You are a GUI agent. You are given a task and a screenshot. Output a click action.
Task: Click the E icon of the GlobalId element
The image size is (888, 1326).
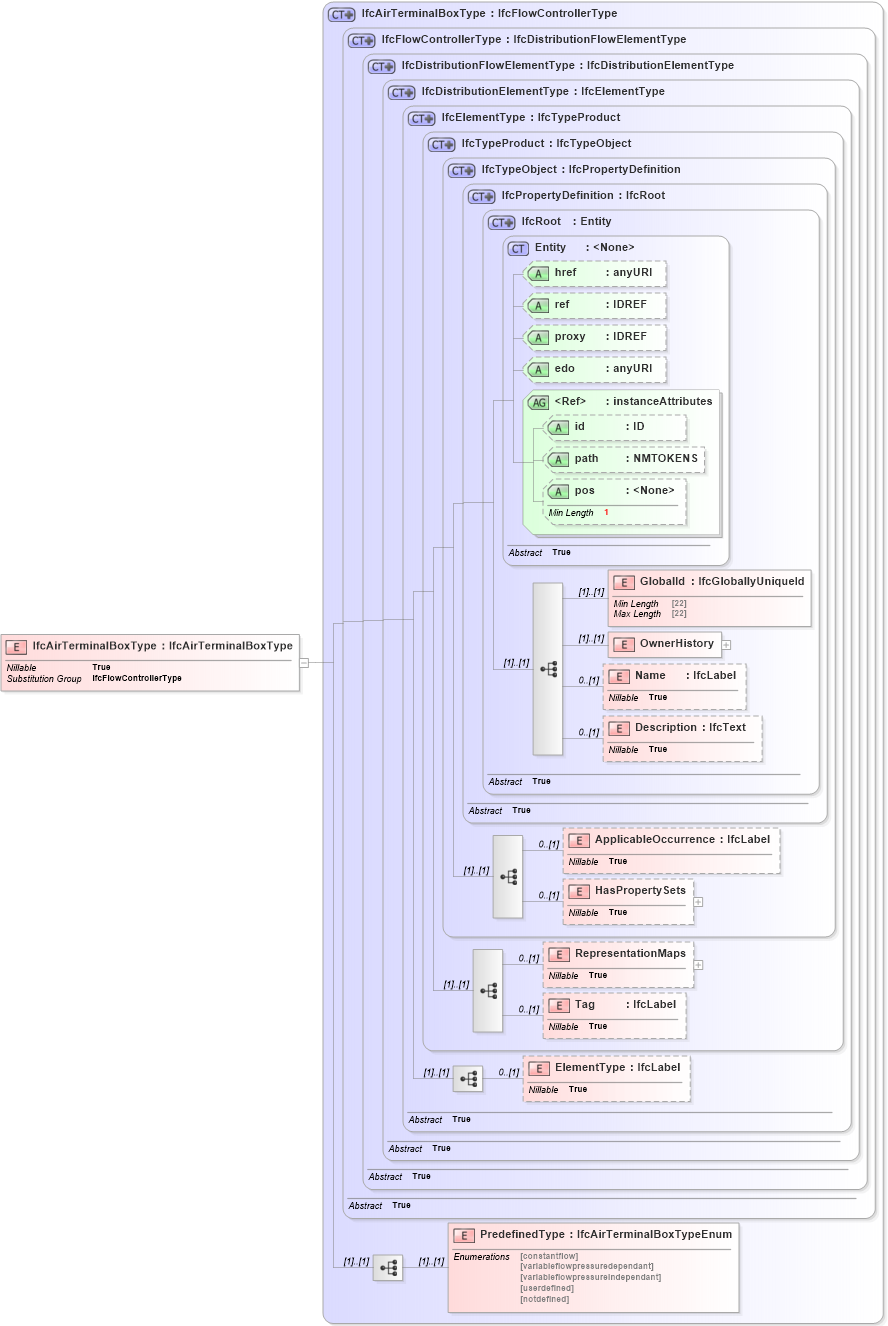[x=622, y=581]
